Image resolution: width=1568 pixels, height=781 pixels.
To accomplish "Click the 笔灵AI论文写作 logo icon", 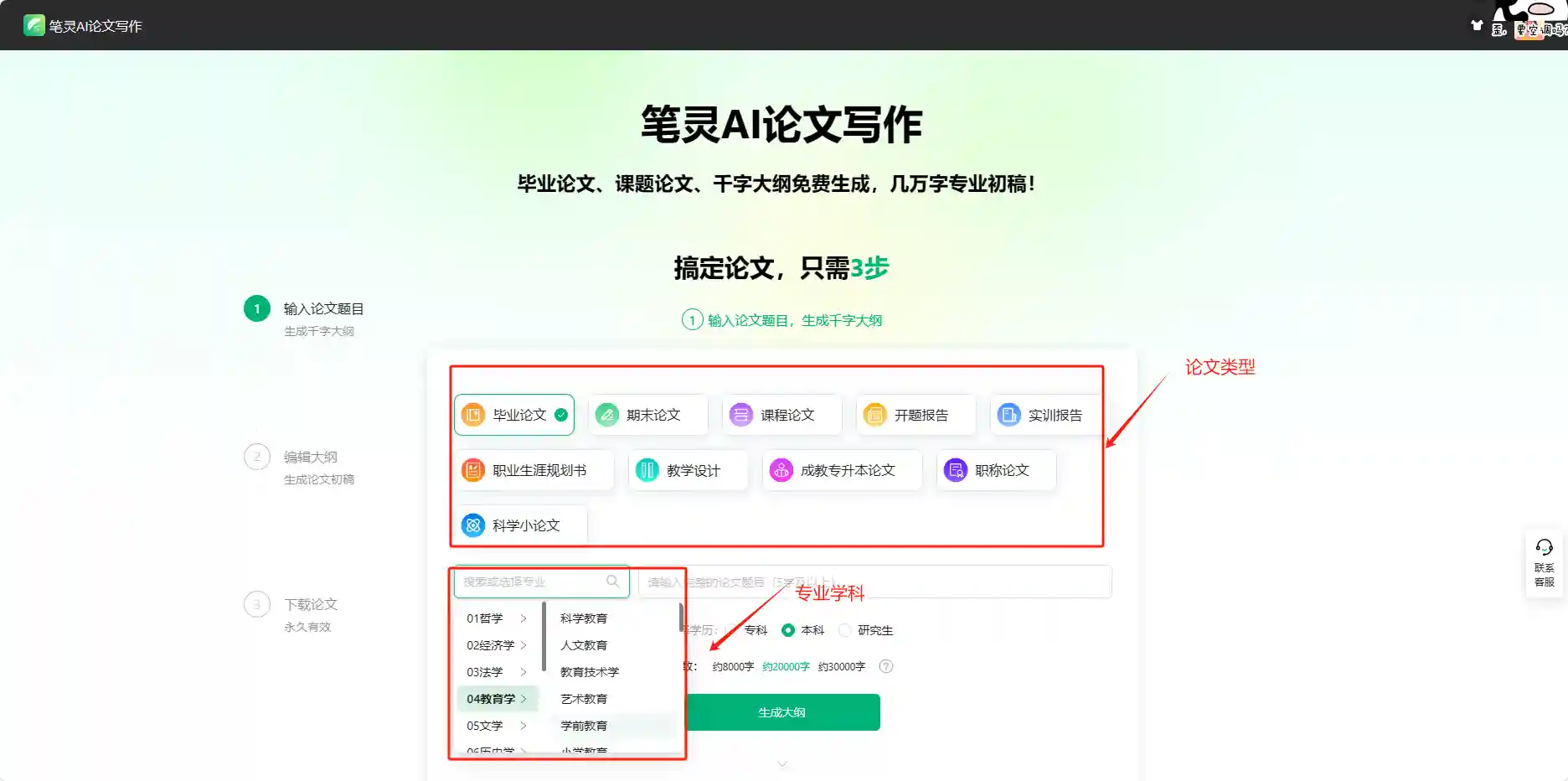I will pos(34,26).
